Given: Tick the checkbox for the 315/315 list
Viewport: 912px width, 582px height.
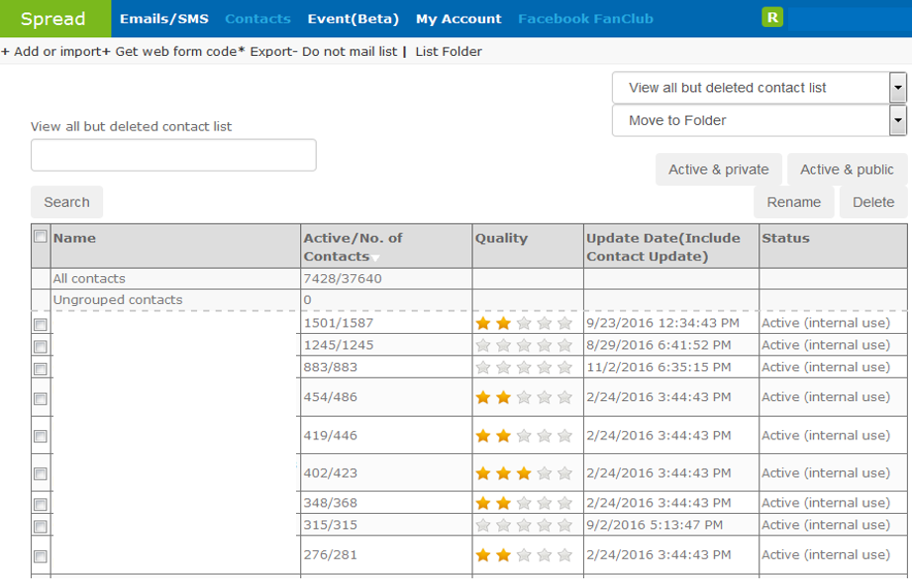Looking at the screenshot, I should 41,526.
